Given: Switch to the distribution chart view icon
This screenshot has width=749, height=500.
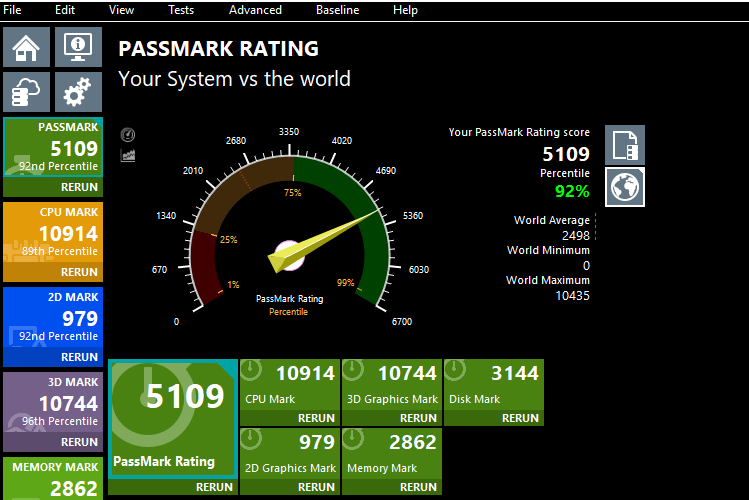Looking at the screenshot, I should point(128,156).
